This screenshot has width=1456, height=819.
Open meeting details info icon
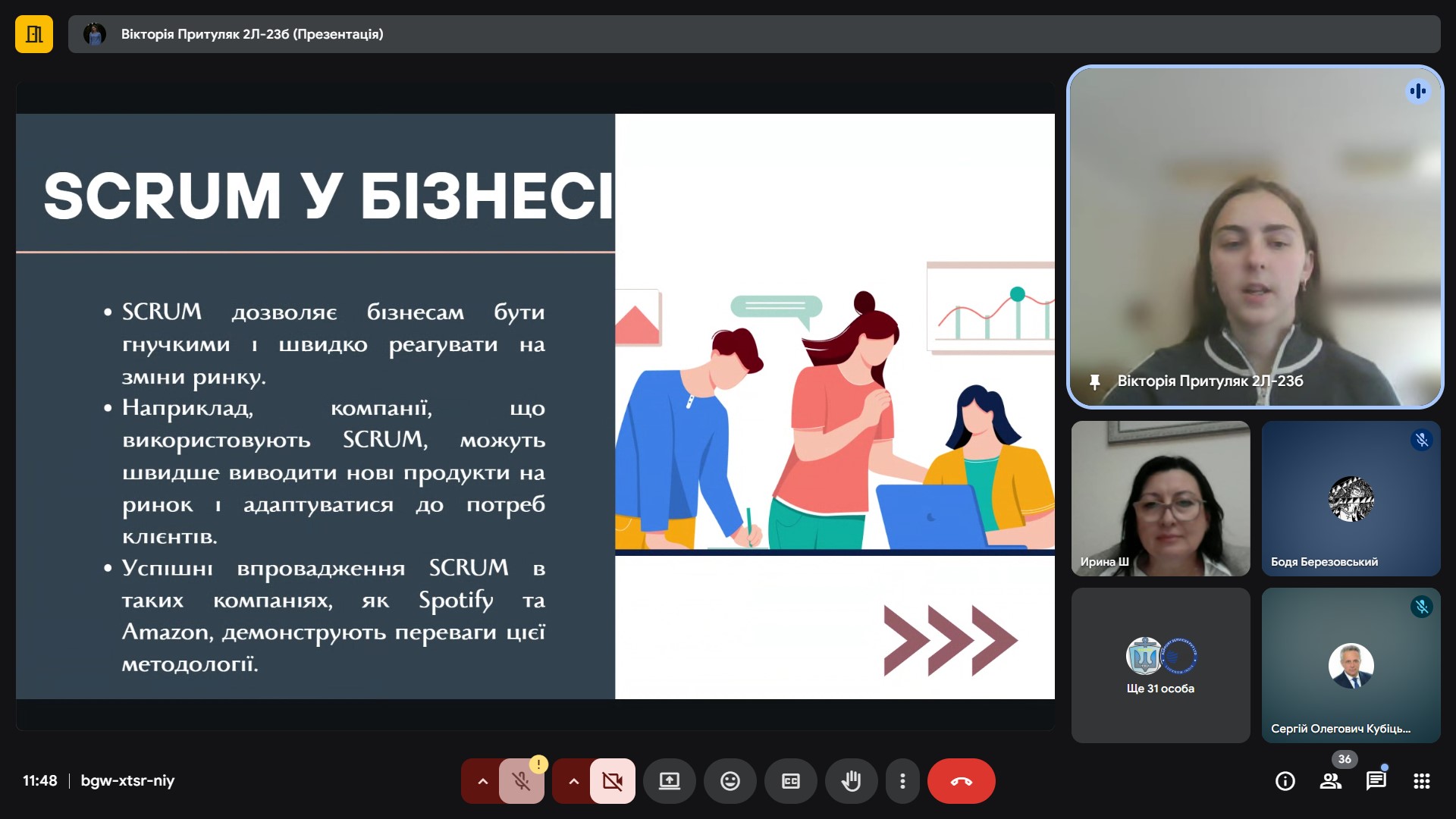point(1285,781)
